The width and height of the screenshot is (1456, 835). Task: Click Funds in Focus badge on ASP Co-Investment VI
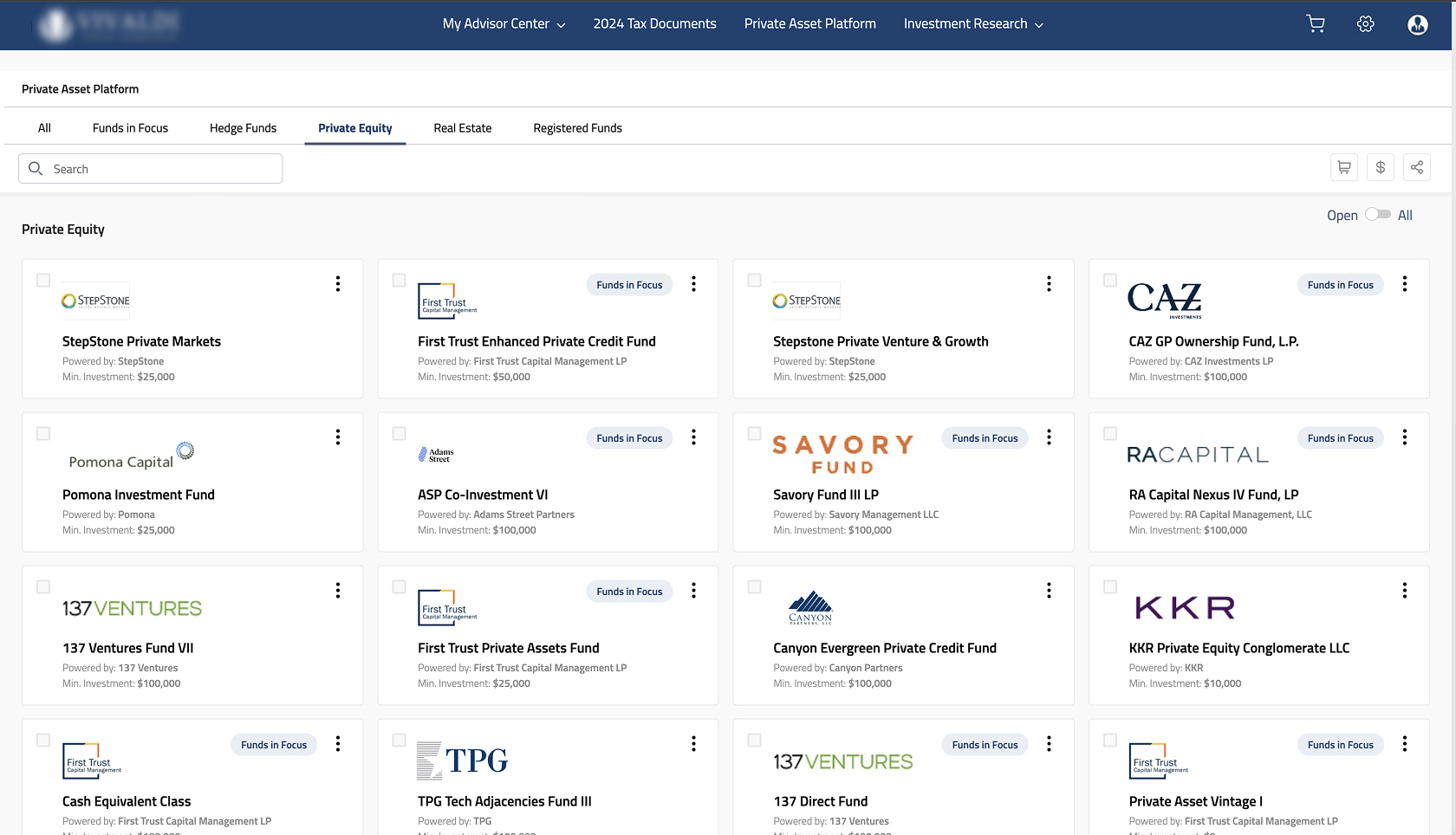pos(629,438)
